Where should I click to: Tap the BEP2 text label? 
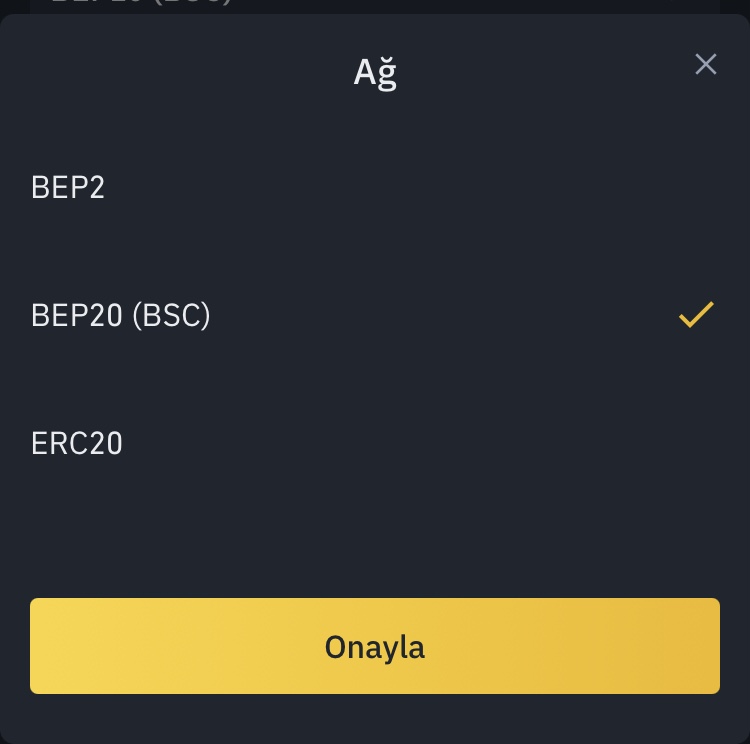click(x=68, y=187)
